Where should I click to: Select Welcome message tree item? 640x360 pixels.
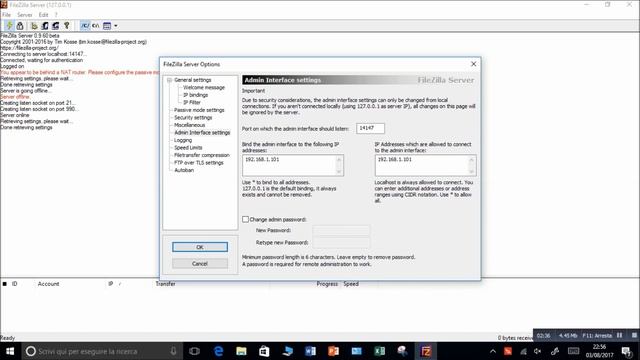204,87
